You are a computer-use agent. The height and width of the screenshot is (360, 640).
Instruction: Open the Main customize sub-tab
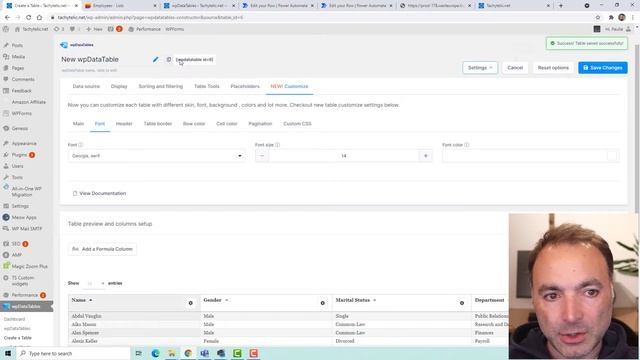(78, 124)
